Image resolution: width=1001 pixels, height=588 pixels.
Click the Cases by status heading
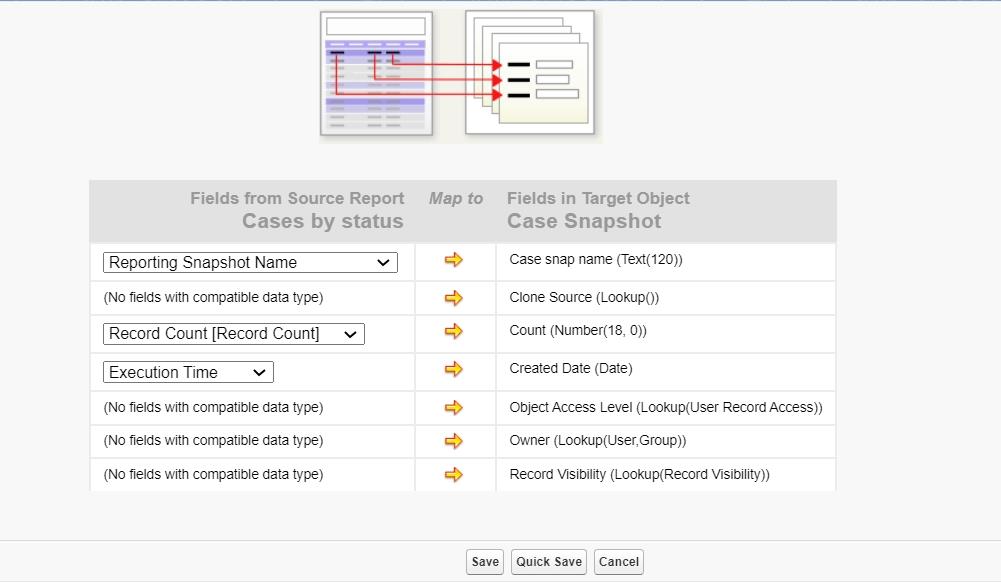click(x=322, y=222)
